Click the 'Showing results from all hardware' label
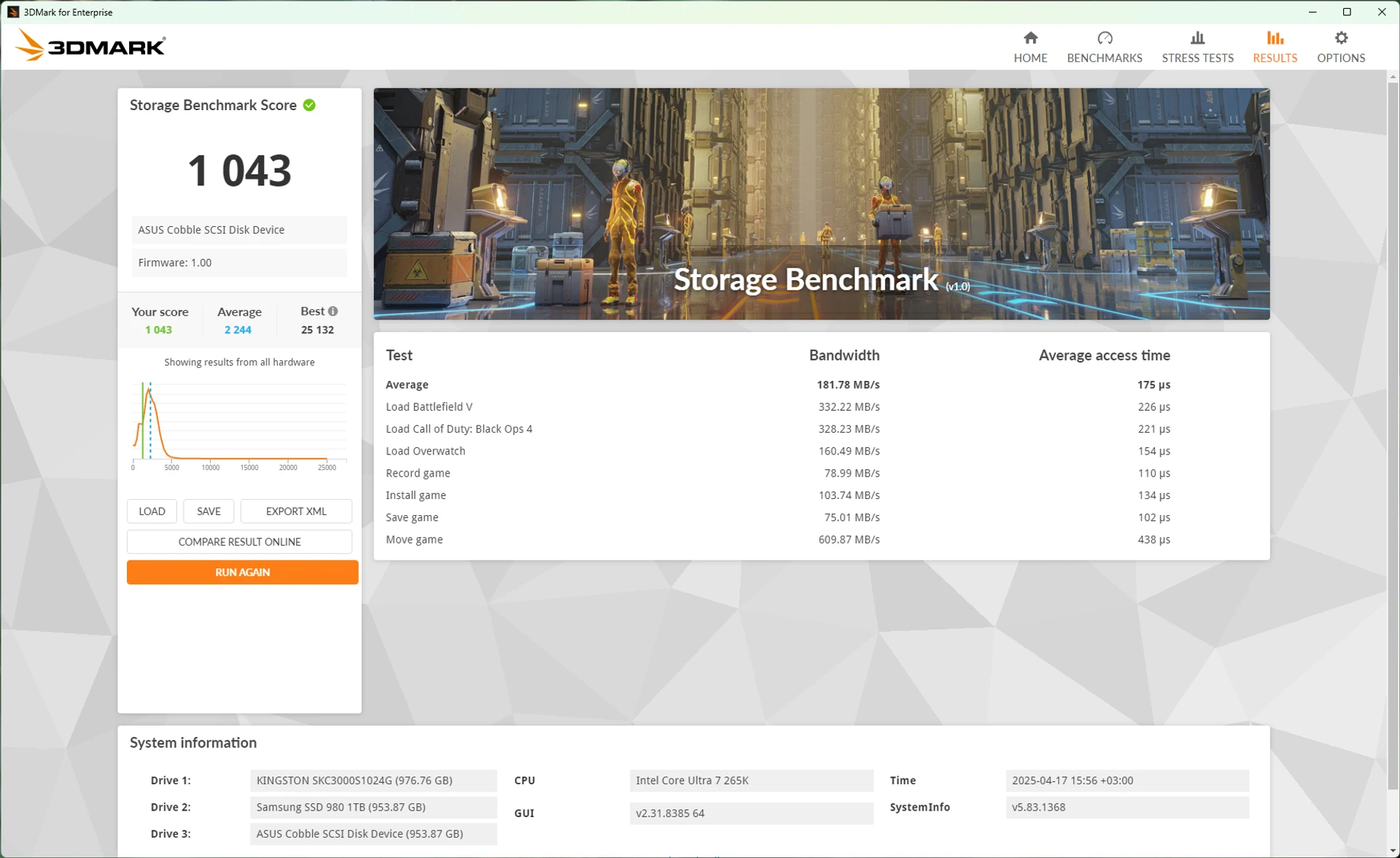The image size is (1400, 858). pyautogui.click(x=239, y=362)
